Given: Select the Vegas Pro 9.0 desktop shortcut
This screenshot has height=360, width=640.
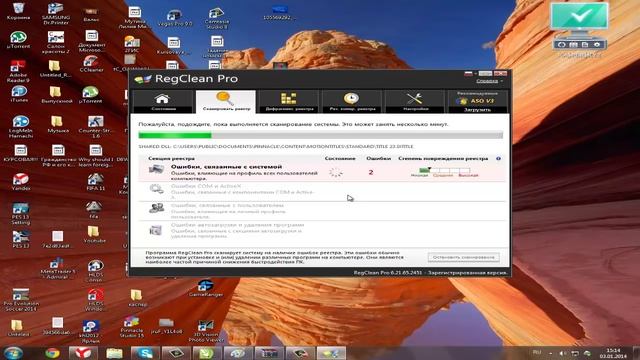Looking at the screenshot, I should (174, 18).
